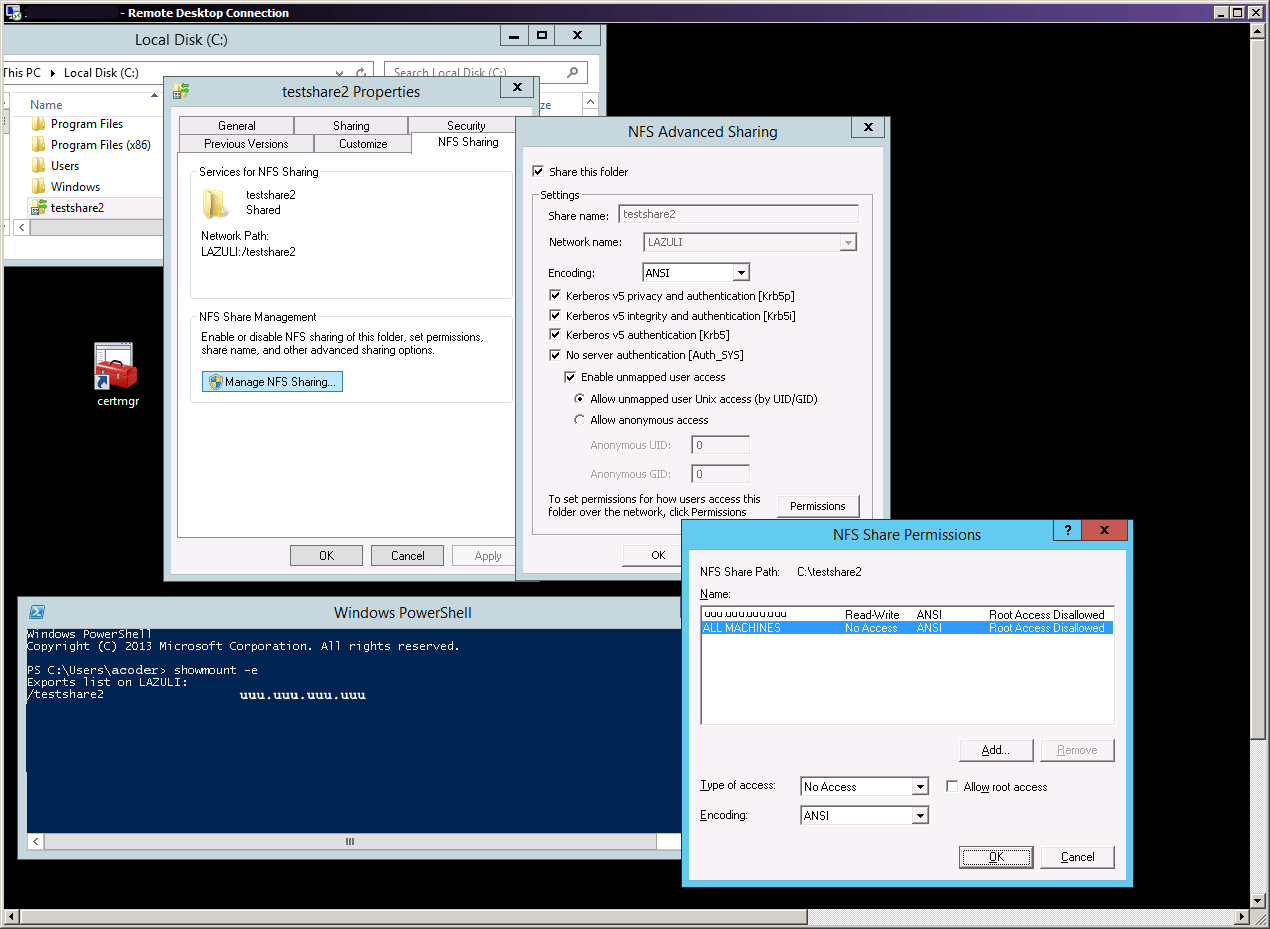
Task: Open the Type of access dropdown
Action: [x=920, y=787]
